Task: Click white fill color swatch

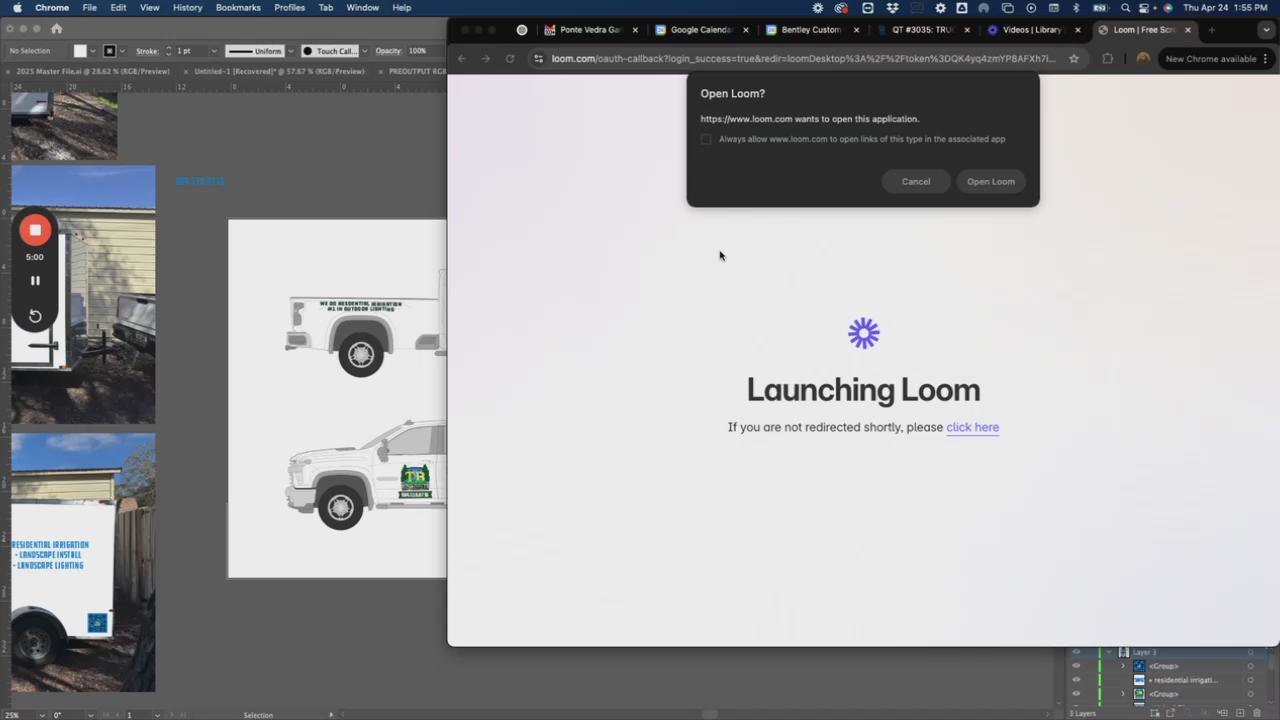Action: click(80, 51)
